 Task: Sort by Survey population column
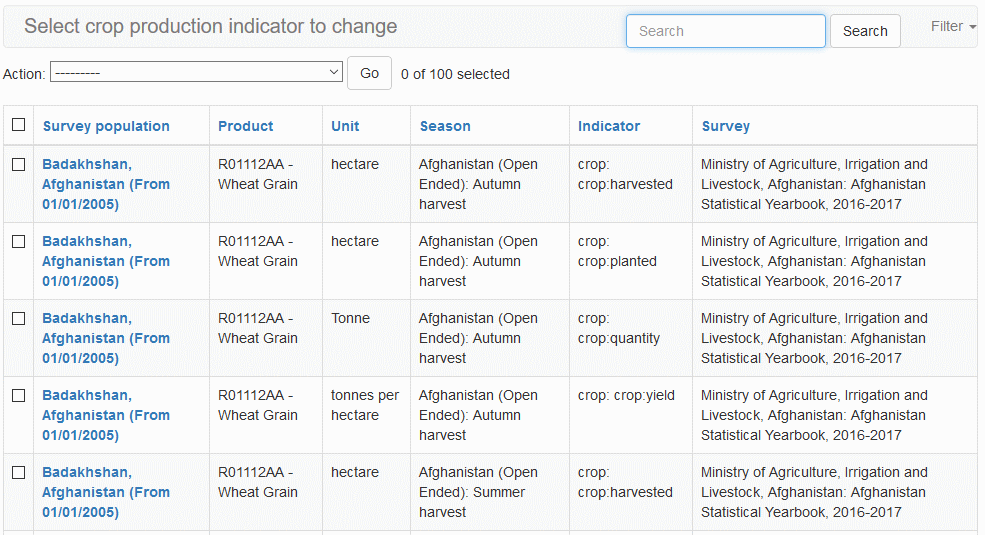click(106, 126)
